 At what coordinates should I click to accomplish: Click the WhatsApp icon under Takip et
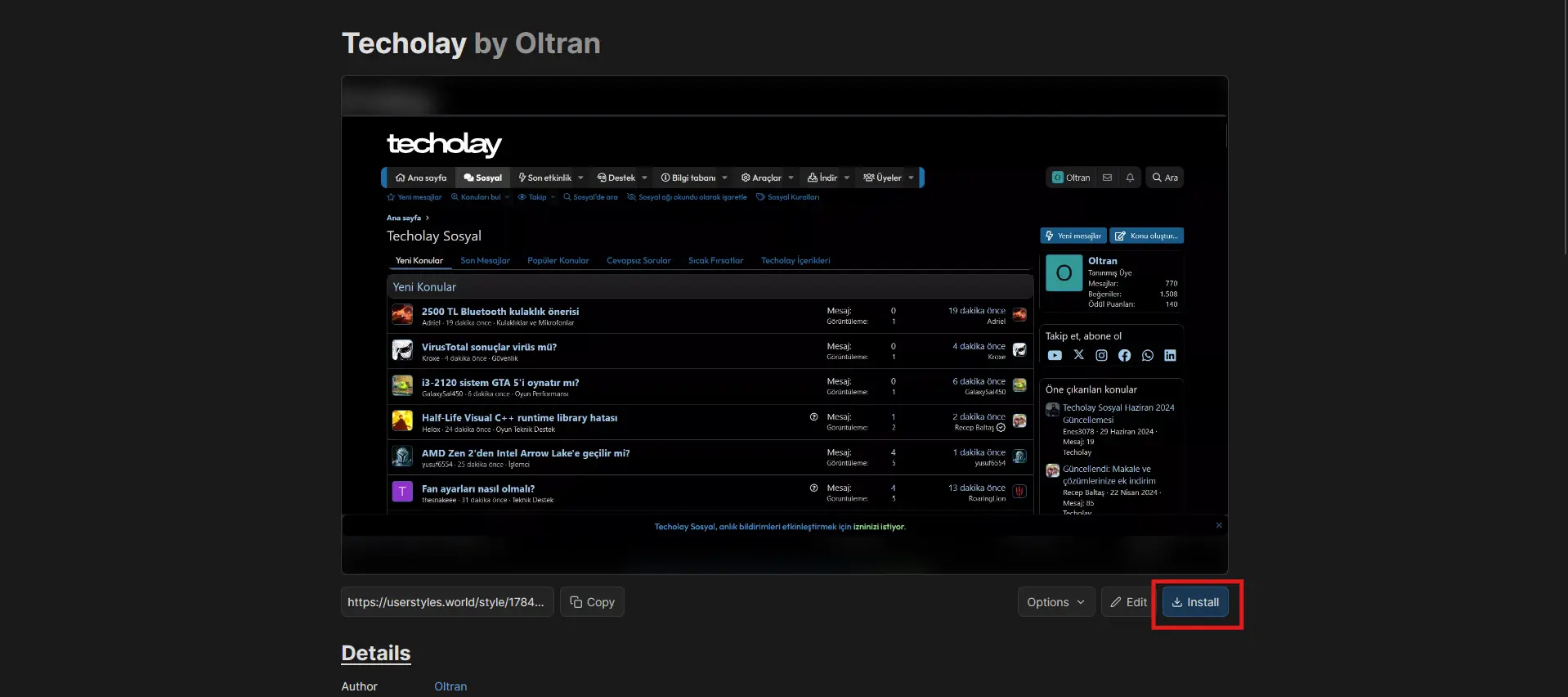[x=1148, y=355]
